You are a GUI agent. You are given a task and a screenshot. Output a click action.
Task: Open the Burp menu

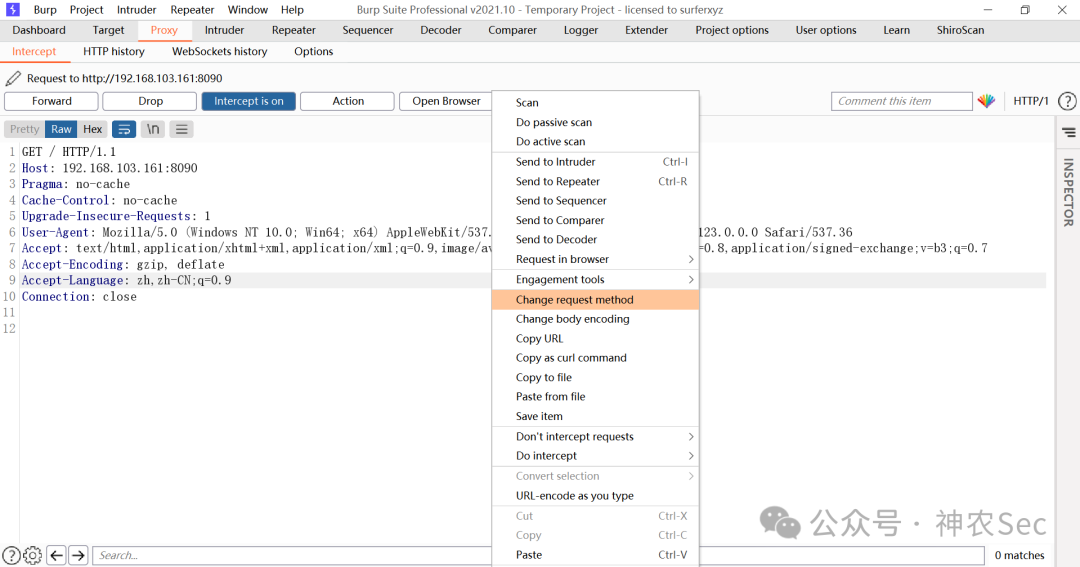point(45,10)
